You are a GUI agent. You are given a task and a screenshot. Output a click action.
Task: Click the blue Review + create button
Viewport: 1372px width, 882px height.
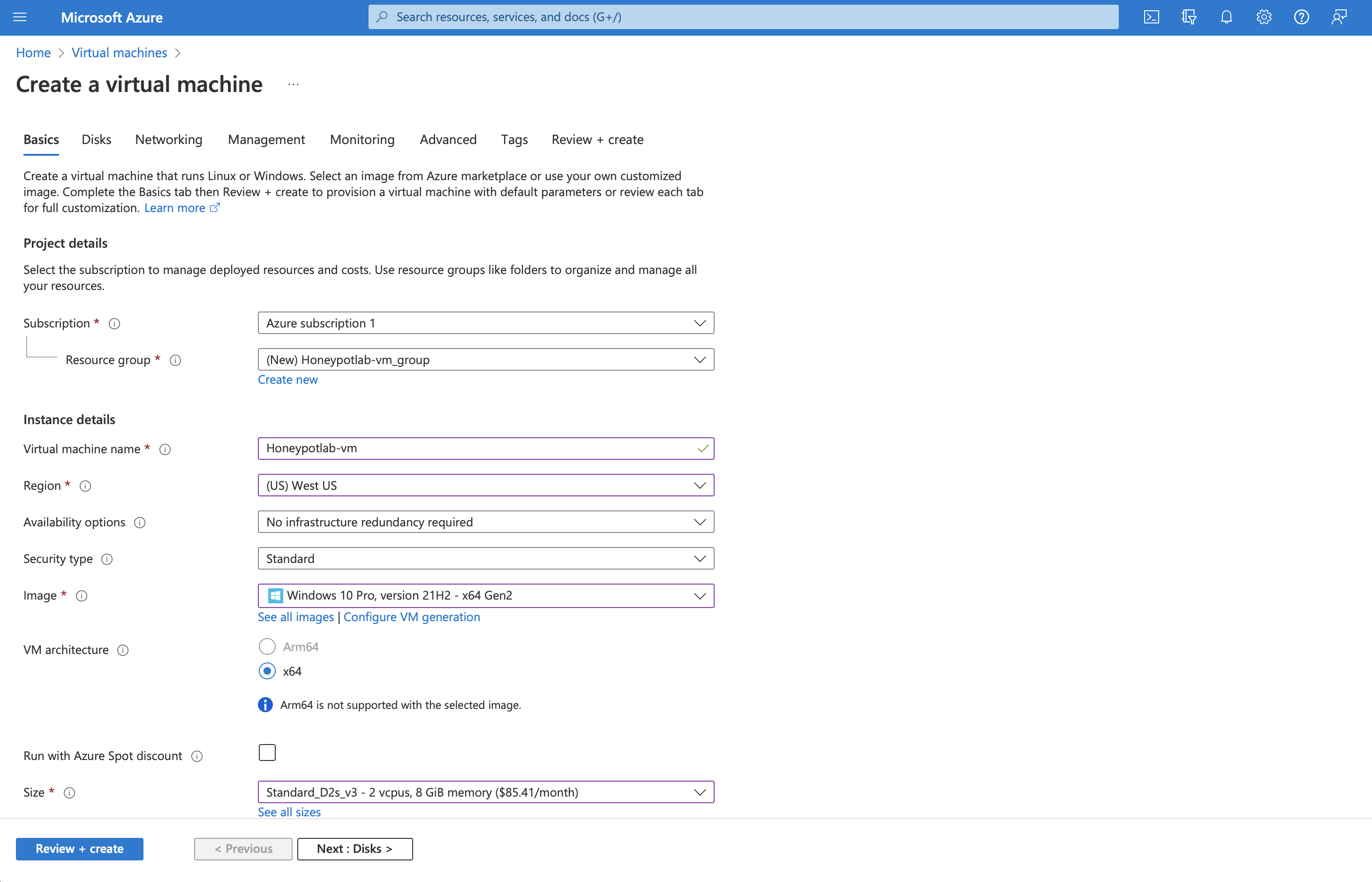coord(80,849)
